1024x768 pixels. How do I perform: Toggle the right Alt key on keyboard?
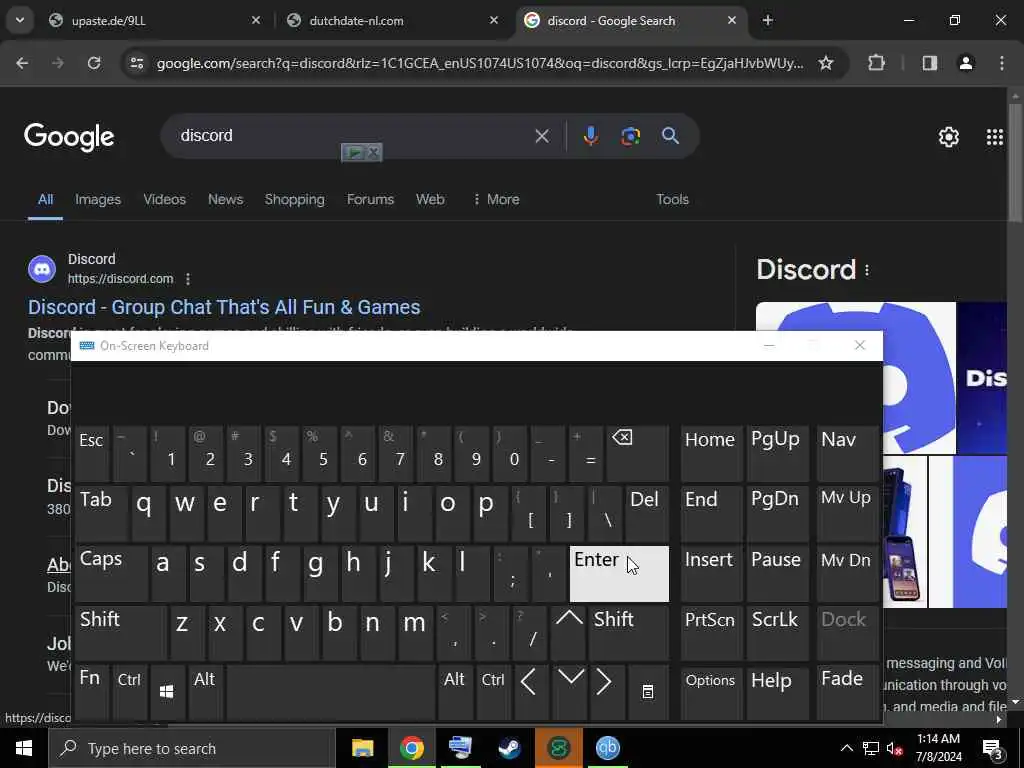pos(455,692)
